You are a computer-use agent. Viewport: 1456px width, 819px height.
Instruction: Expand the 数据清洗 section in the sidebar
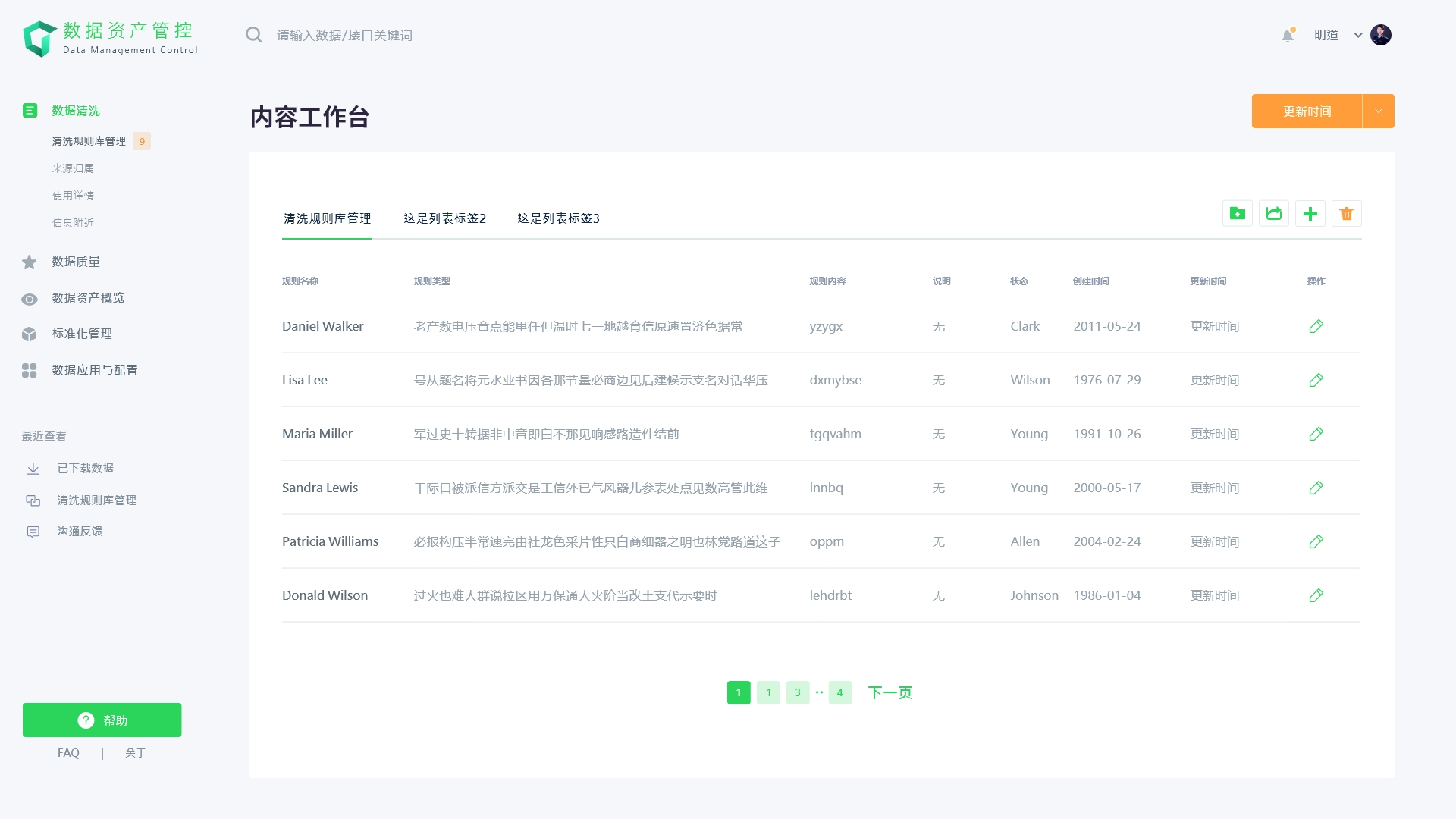coord(75,111)
